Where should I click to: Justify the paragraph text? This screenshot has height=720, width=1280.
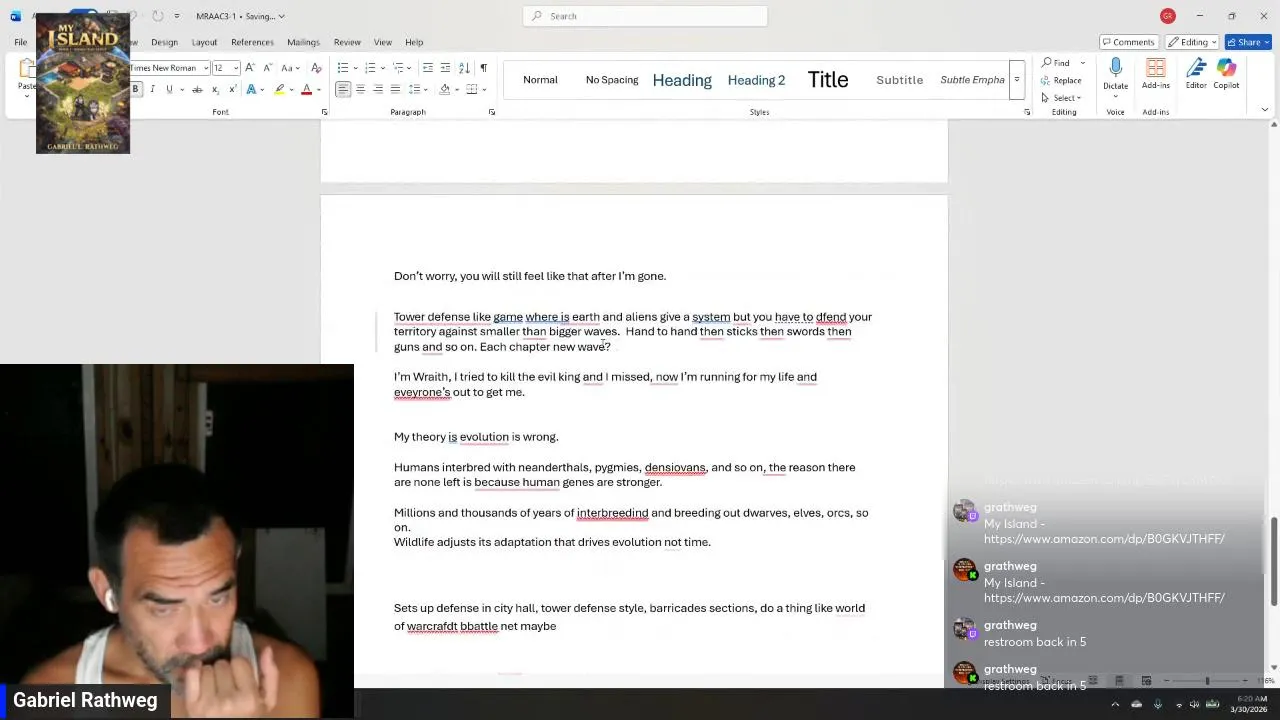pos(395,89)
